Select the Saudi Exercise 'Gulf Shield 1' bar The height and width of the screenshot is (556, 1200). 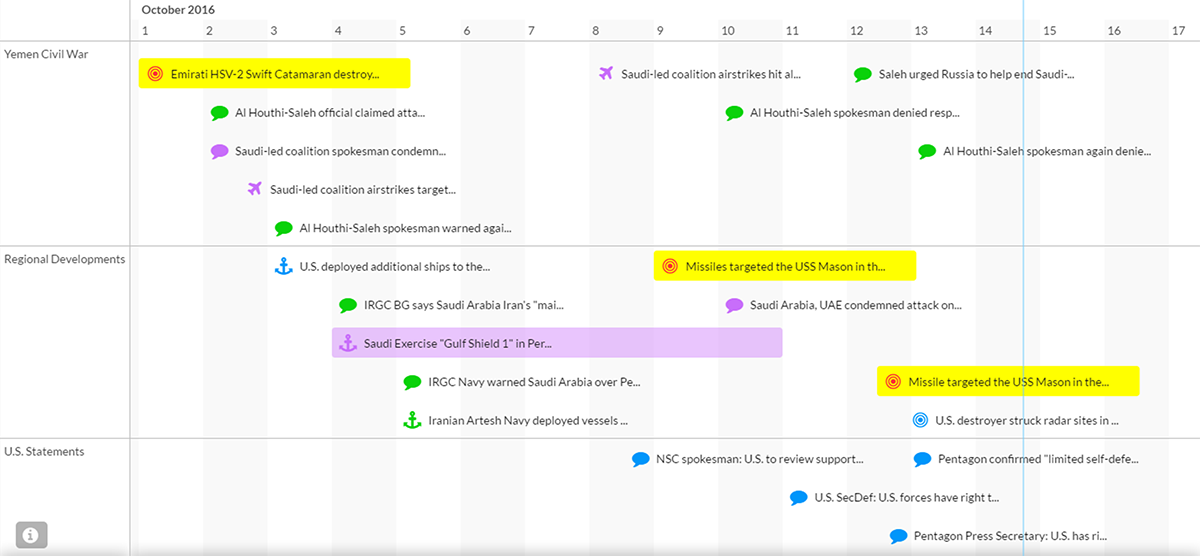click(x=557, y=343)
